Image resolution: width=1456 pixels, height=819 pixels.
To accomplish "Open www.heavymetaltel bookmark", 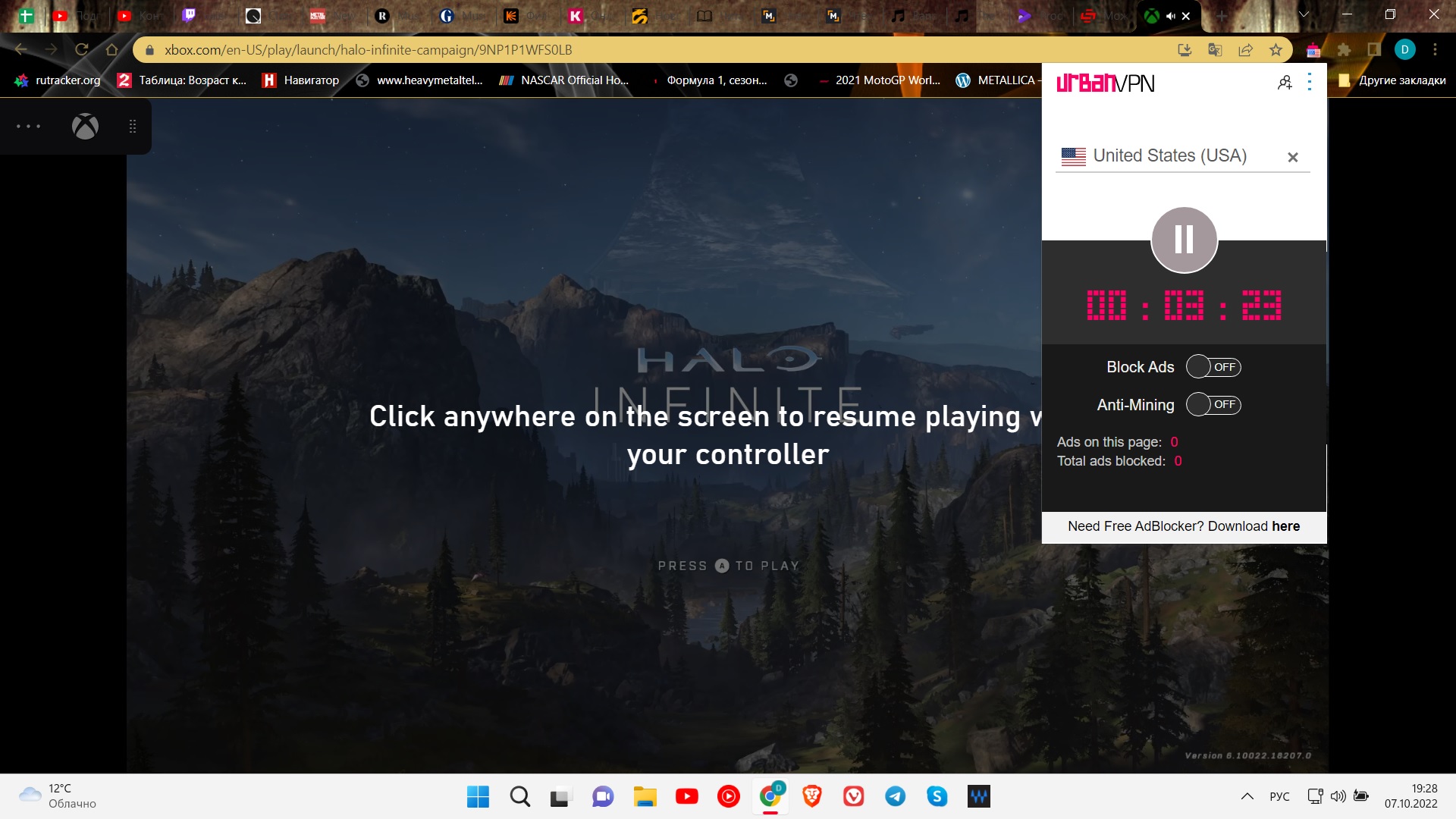I will (419, 80).
